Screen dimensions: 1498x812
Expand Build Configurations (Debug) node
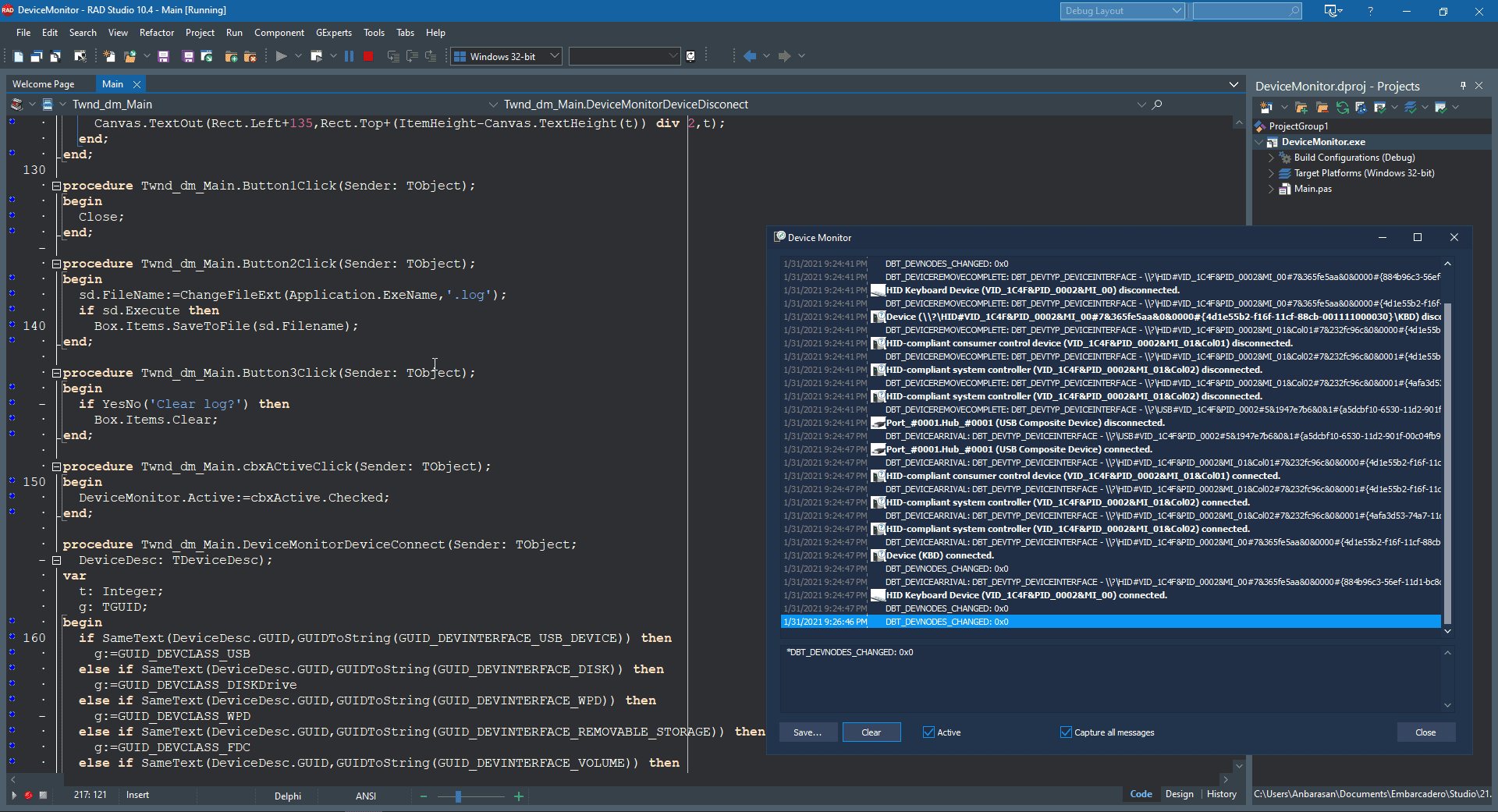(1271, 158)
